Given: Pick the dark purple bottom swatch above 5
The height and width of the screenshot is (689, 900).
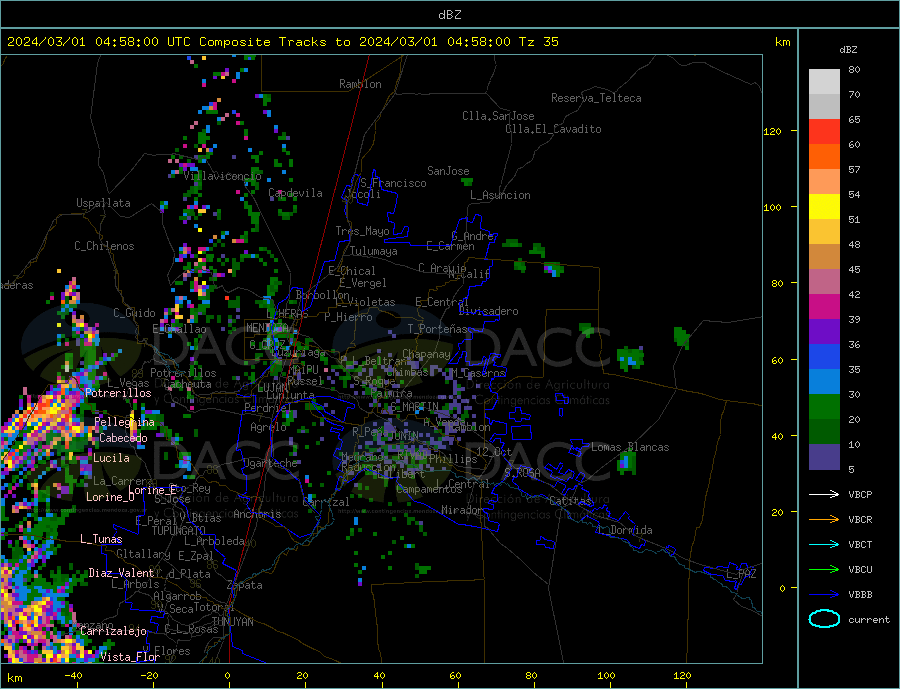Looking at the screenshot, I should (x=824, y=456).
